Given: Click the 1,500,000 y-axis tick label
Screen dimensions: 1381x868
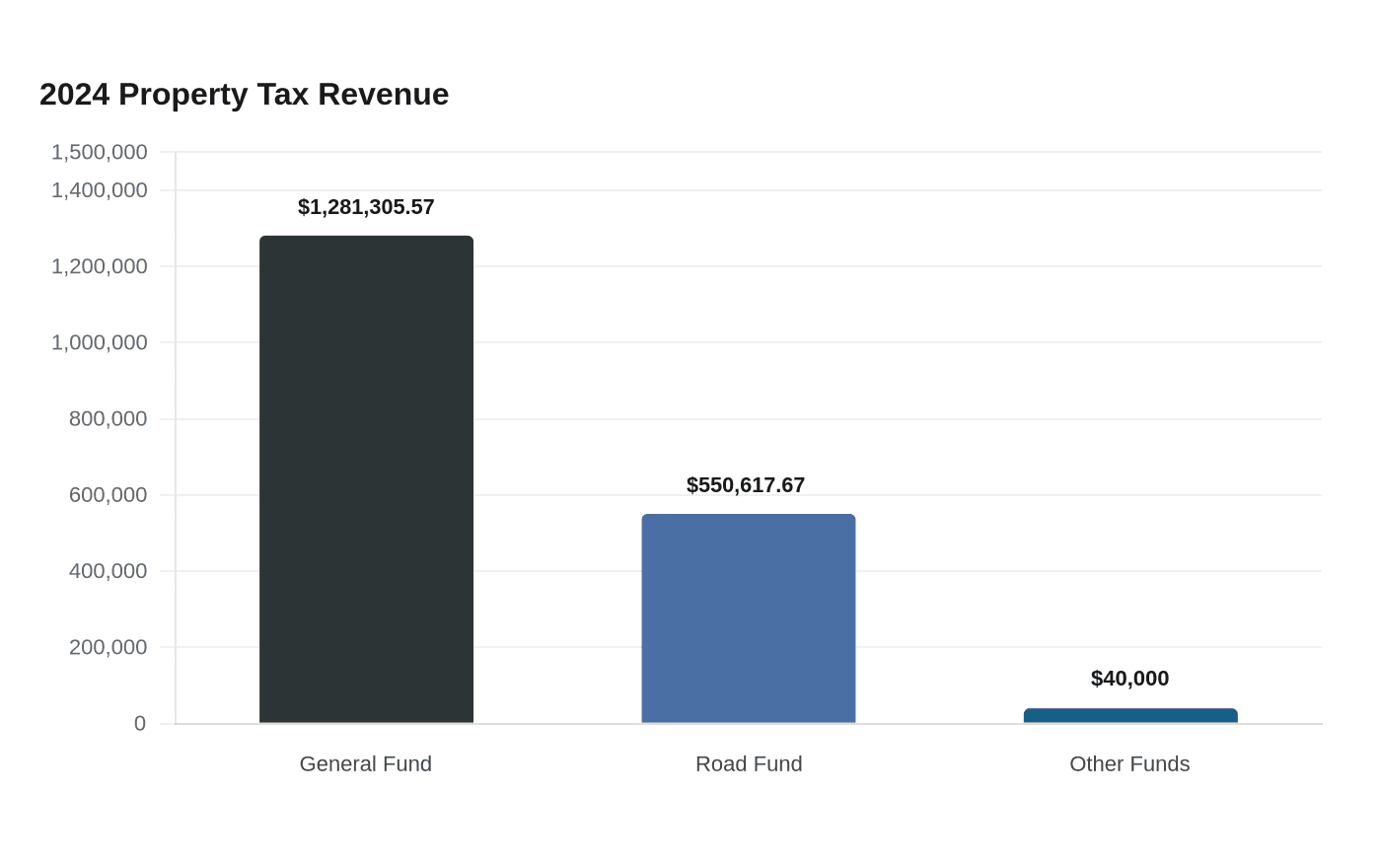Looking at the screenshot, I should (x=100, y=152).
